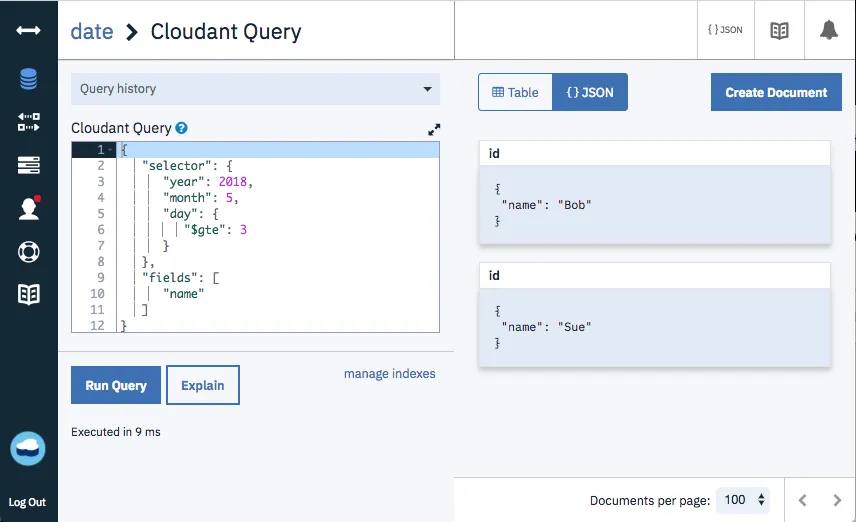Image resolution: width=856 pixels, height=522 pixels.
Task: Open Active Tasks icon in sidebar
Action: (x=28, y=164)
